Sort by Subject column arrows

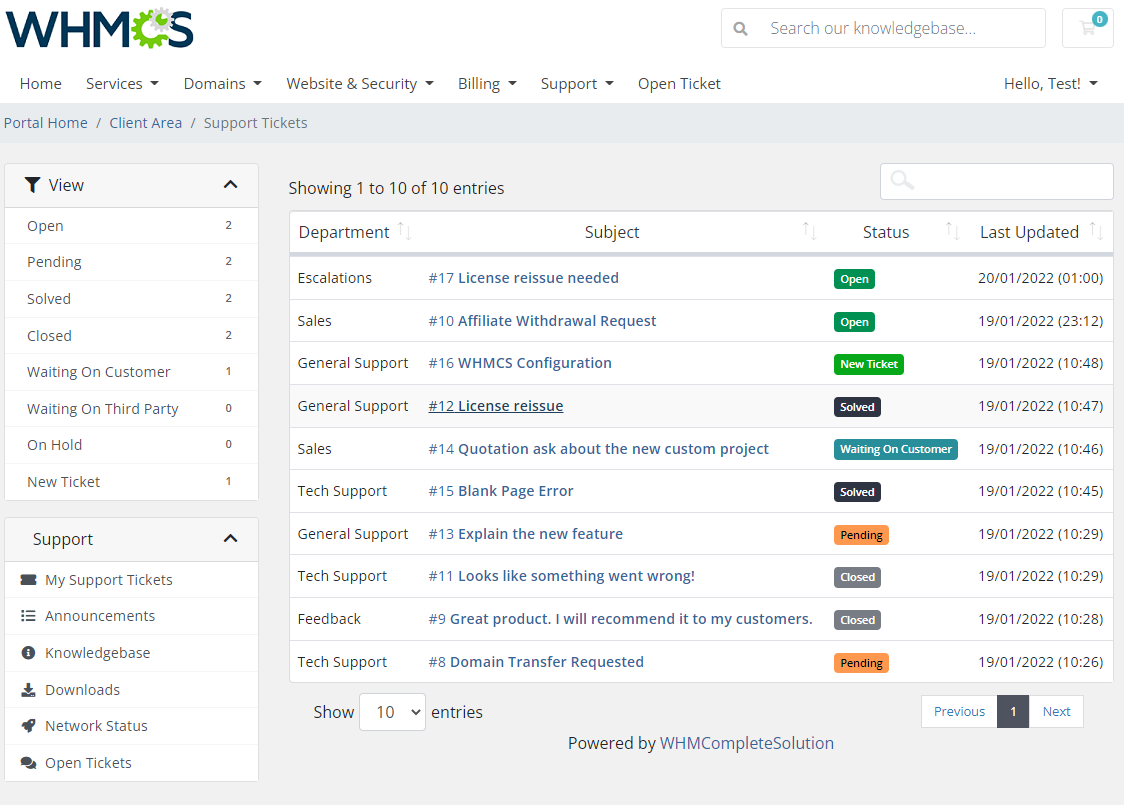(809, 232)
